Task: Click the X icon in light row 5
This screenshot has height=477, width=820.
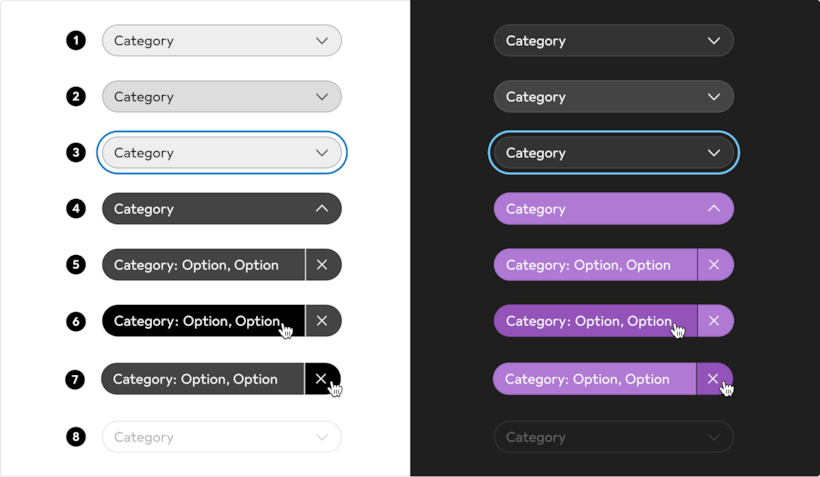Action: 322,265
